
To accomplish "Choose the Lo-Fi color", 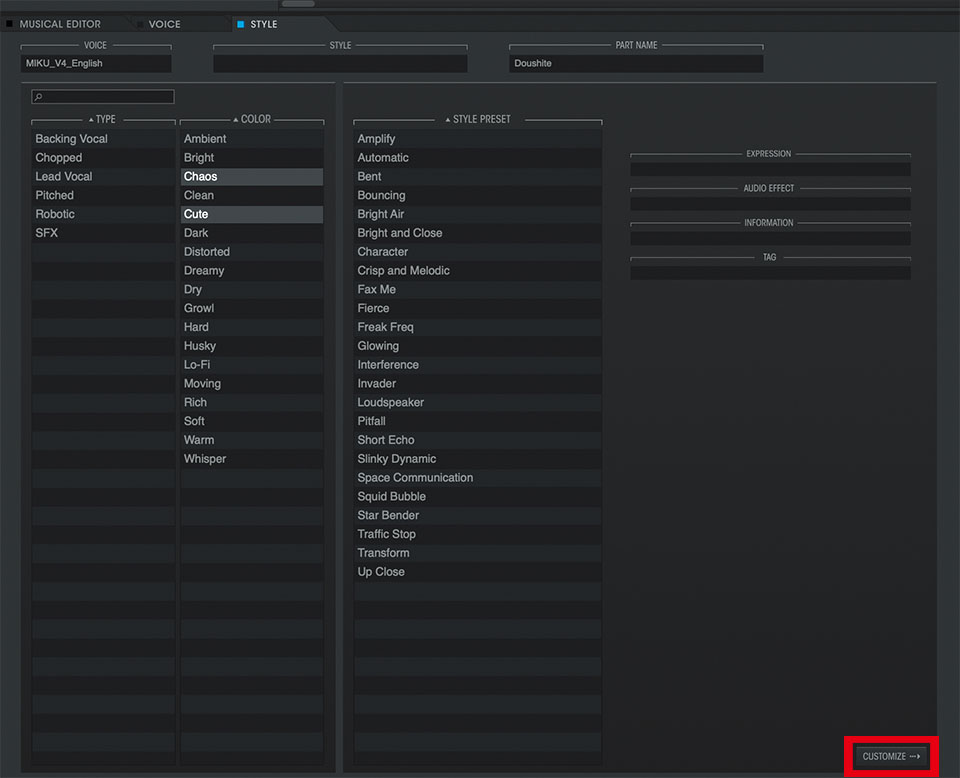I will point(252,365).
